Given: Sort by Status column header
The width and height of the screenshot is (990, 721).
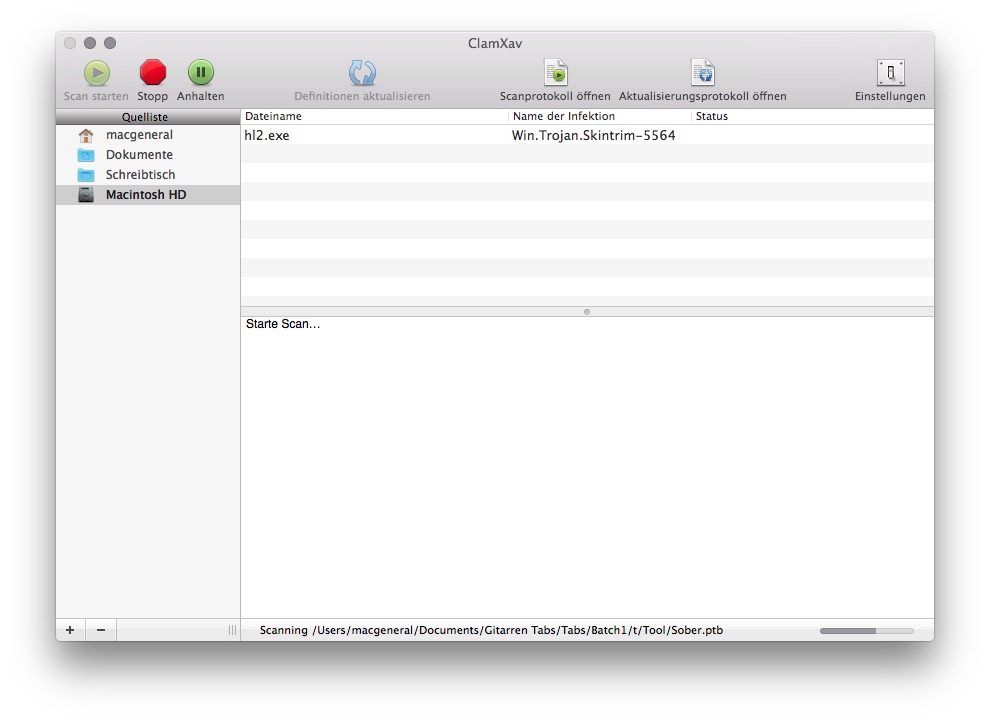Looking at the screenshot, I should point(813,116).
